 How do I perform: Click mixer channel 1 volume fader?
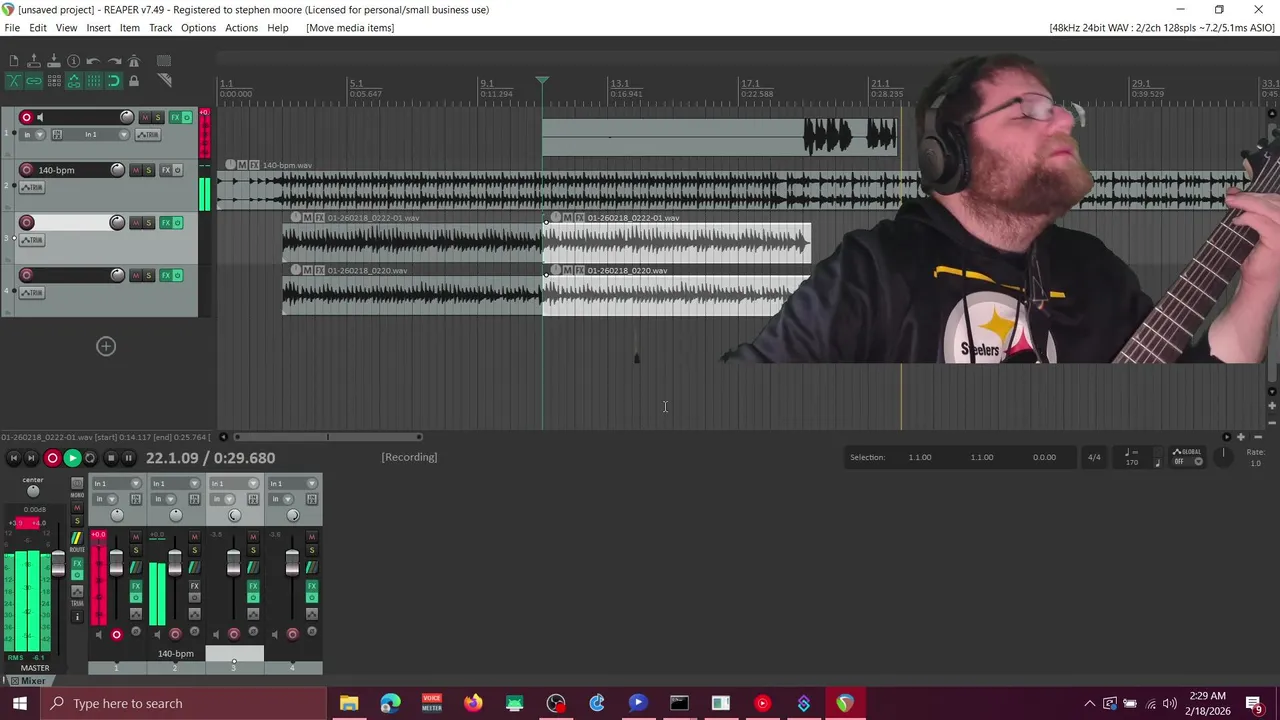pyautogui.click(x=116, y=563)
